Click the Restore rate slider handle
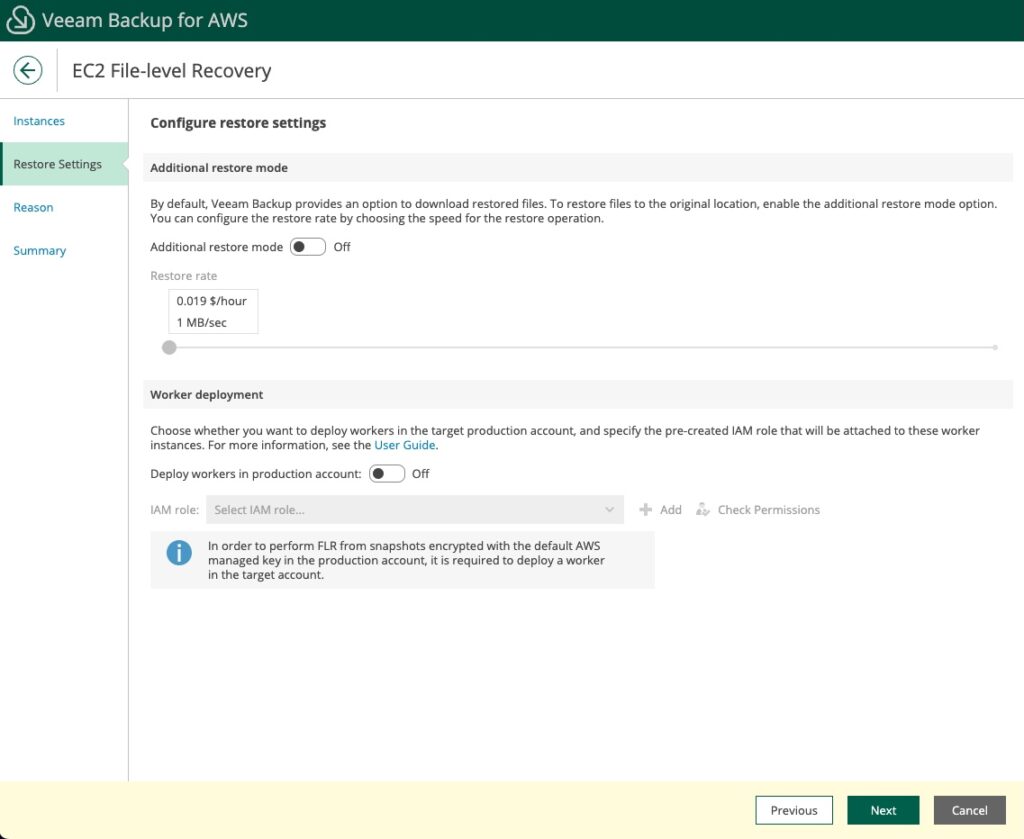The height and width of the screenshot is (839, 1024). [x=168, y=347]
